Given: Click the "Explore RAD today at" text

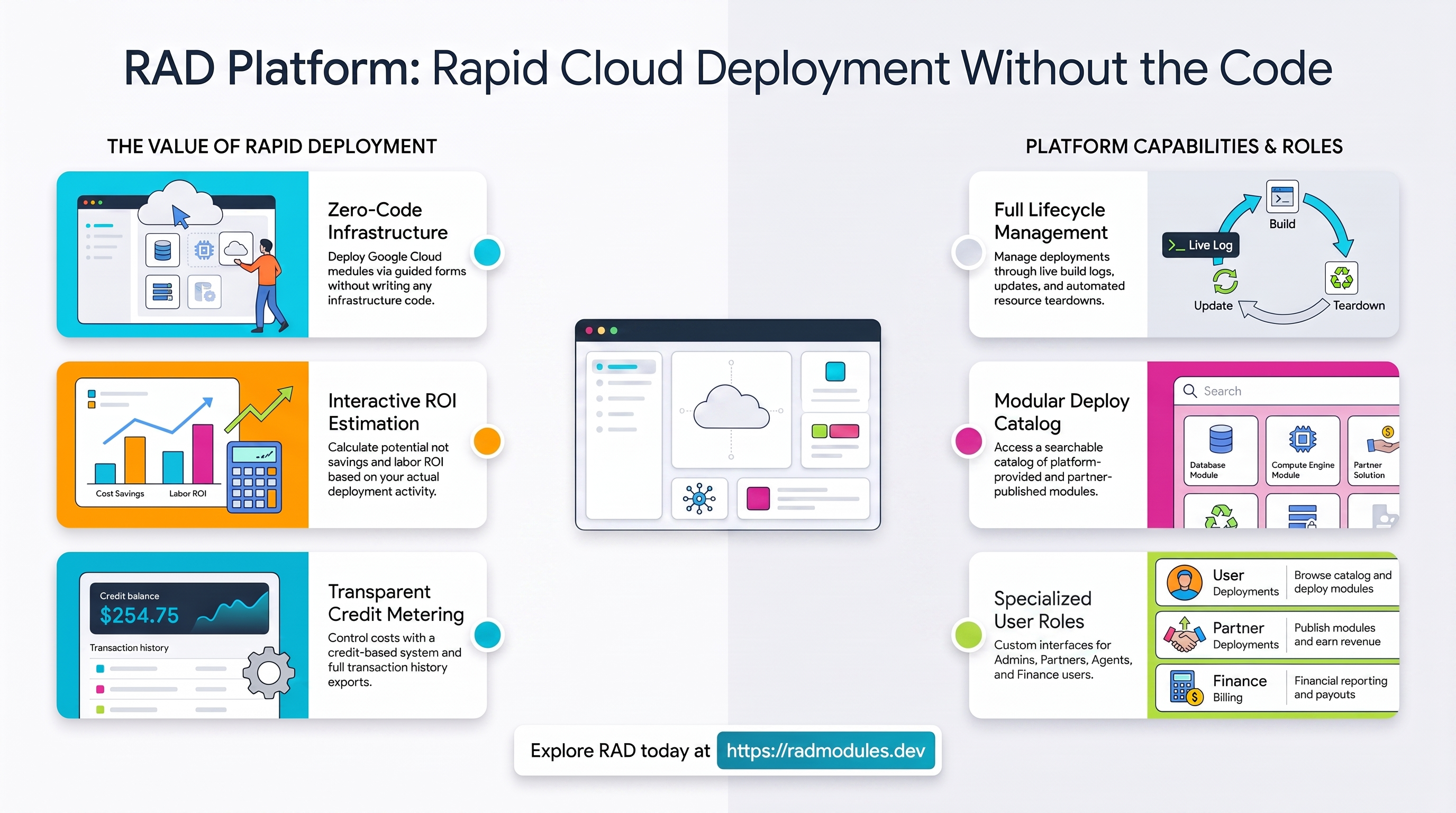Looking at the screenshot, I should click(620, 750).
